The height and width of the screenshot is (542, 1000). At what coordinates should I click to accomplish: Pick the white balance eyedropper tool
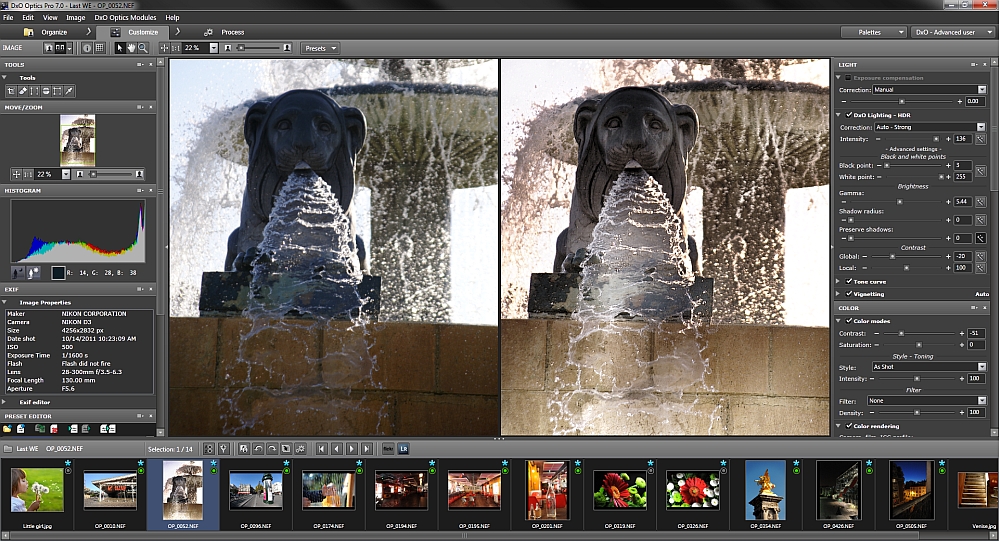click(70, 91)
